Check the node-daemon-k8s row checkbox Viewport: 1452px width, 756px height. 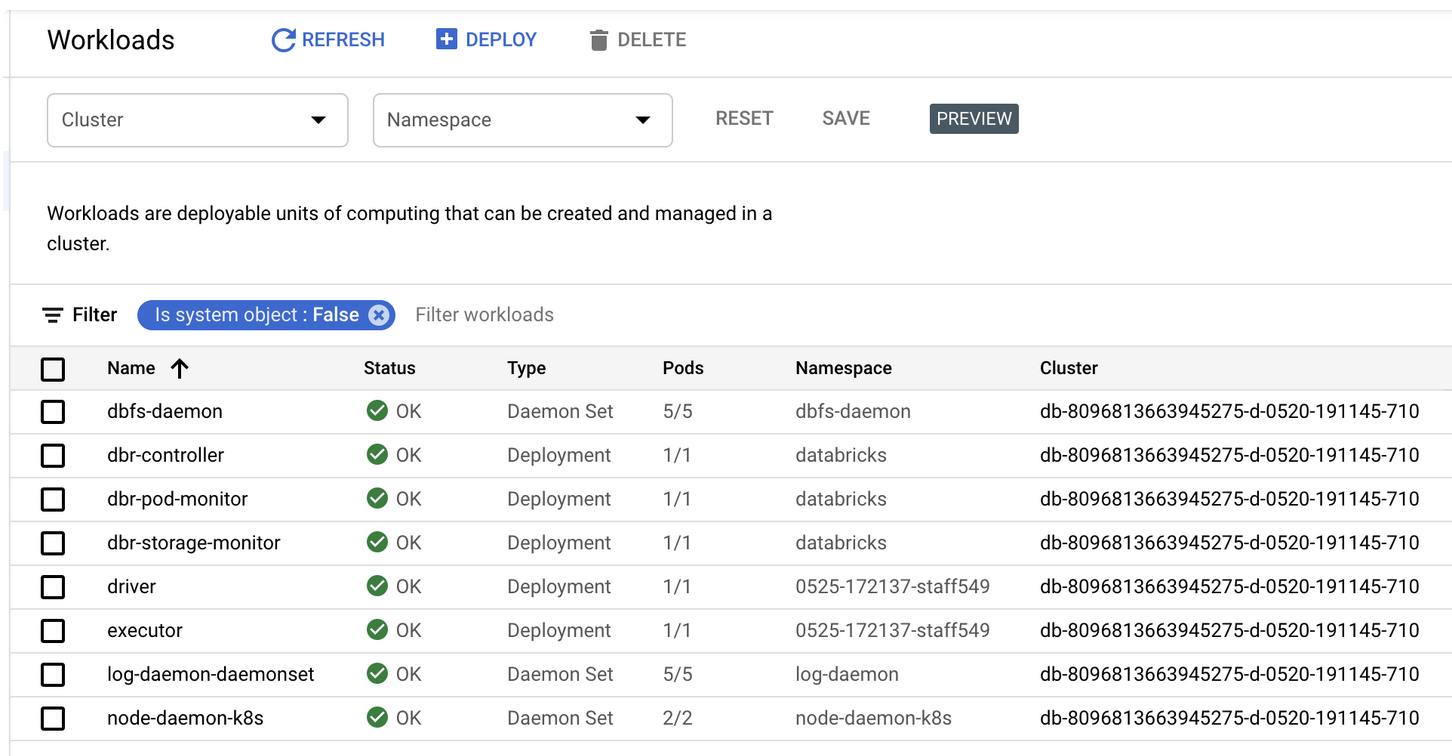tap(53, 718)
